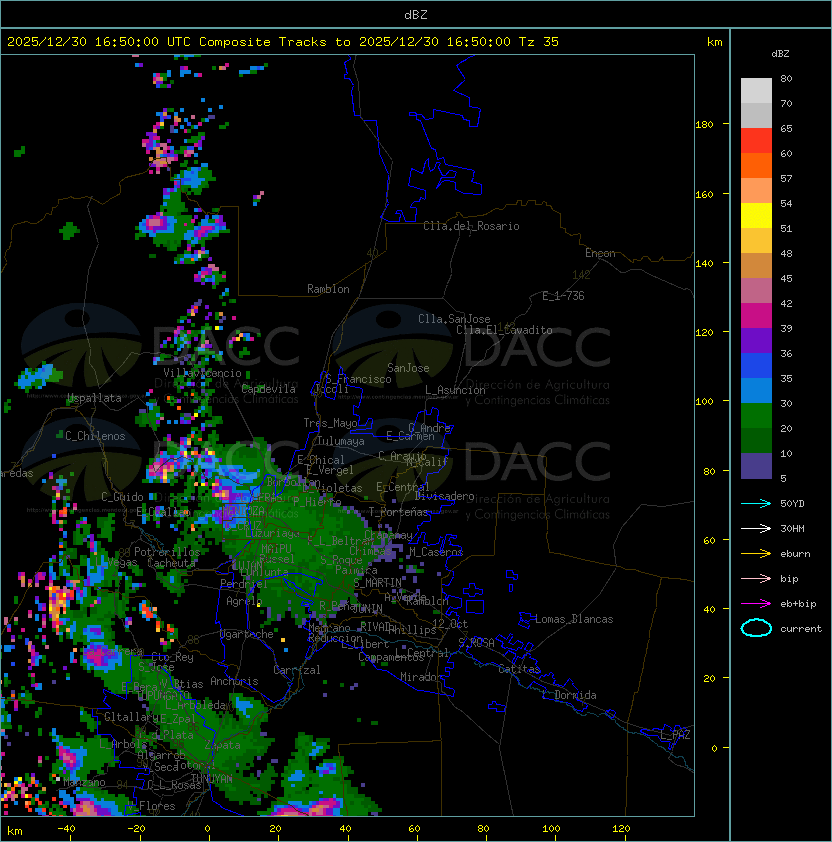Click the gray 65-70 dBZ swatch
The width and height of the screenshot is (832, 842).
(x=756, y=115)
